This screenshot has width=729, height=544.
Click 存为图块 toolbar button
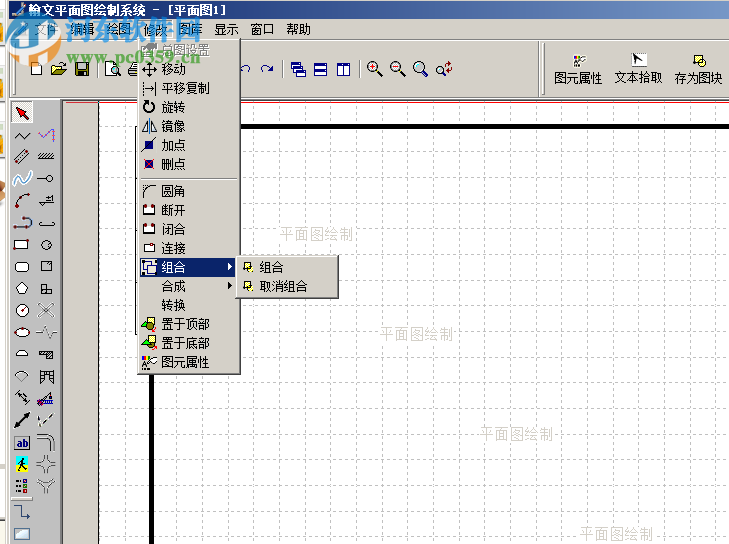(x=698, y=70)
